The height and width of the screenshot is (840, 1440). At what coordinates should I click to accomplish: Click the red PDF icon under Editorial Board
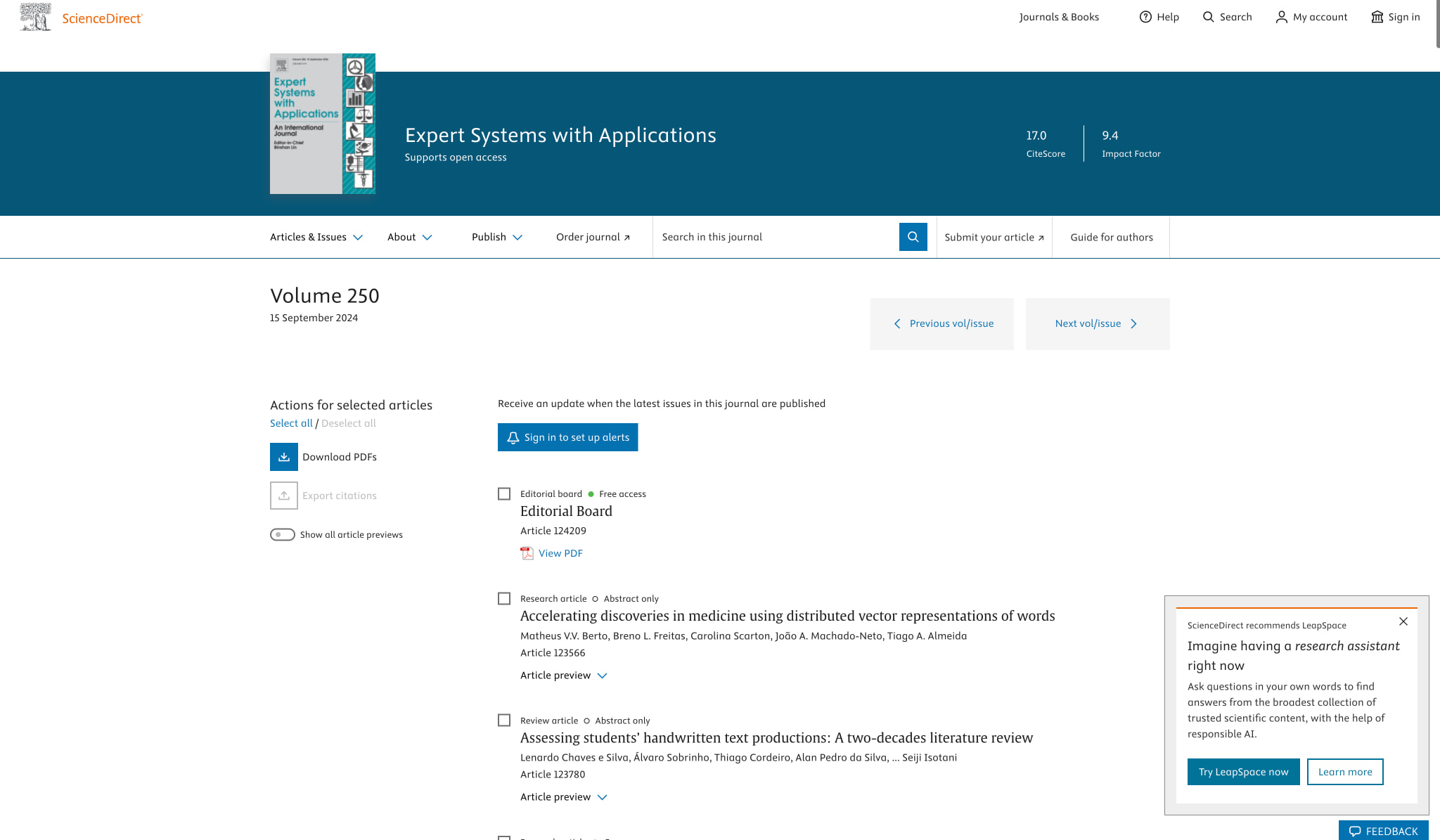pos(527,553)
